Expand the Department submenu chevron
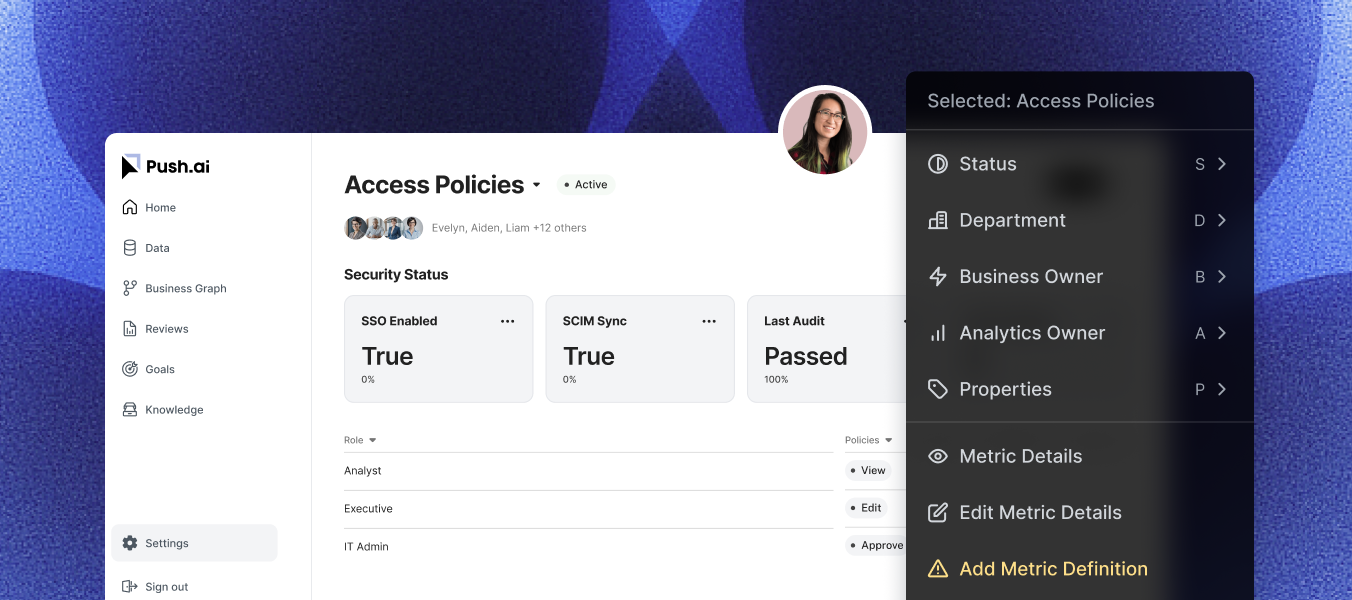This screenshot has height=600, width=1352. 1222,220
